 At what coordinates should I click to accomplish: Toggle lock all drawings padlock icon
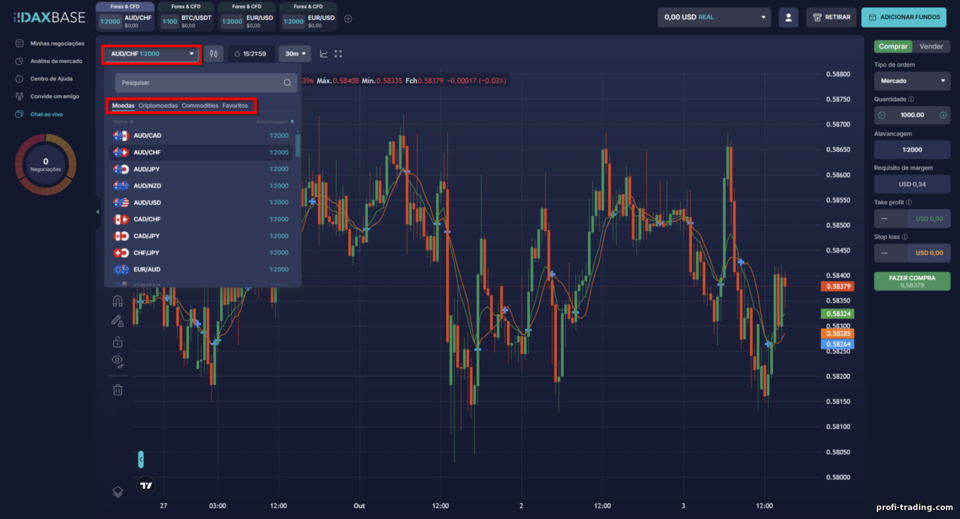click(118, 342)
